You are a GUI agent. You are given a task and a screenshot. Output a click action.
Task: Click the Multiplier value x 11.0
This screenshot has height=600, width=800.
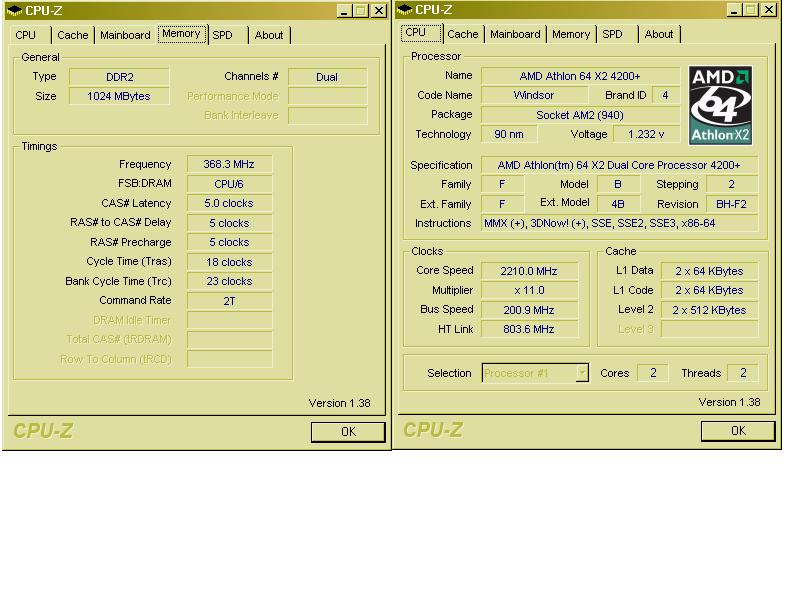click(530, 291)
